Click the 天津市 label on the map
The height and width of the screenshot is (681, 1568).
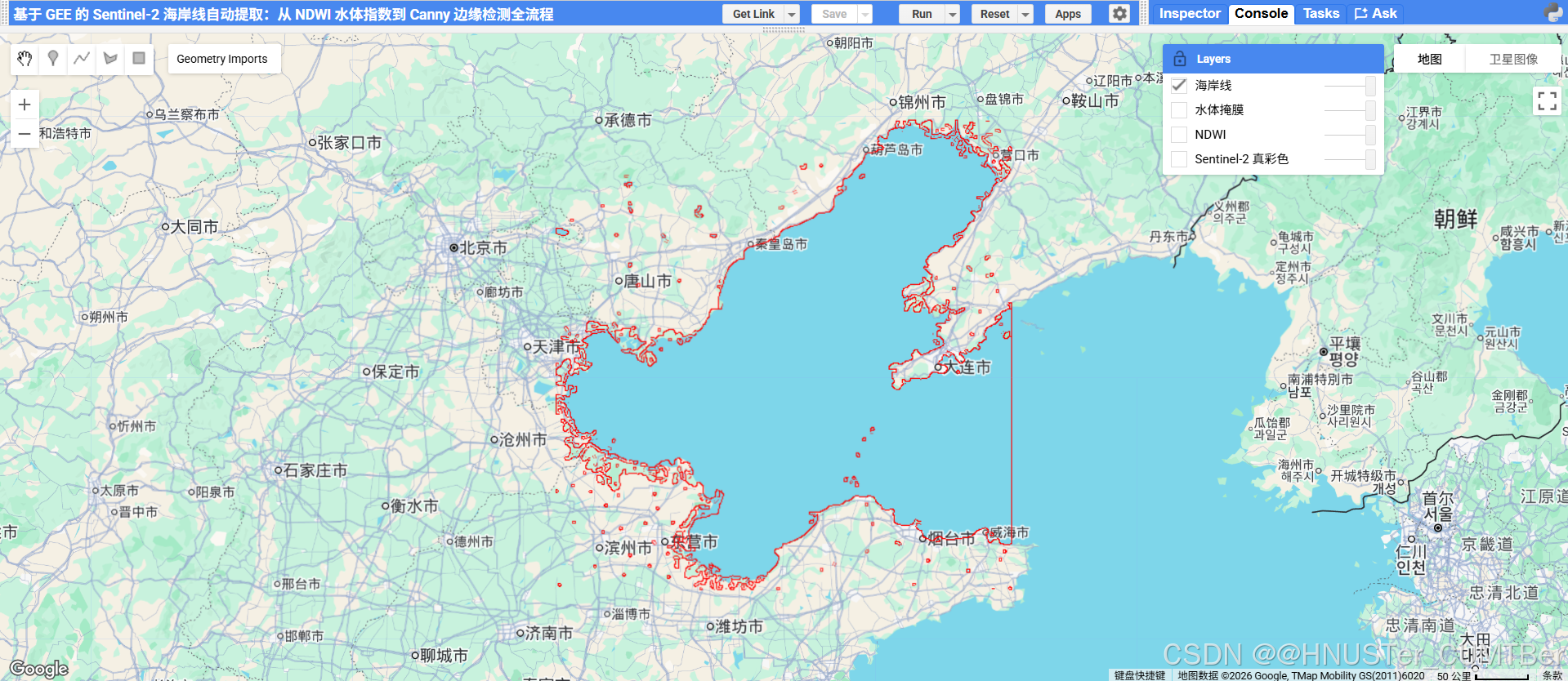pyautogui.click(x=556, y=347)
